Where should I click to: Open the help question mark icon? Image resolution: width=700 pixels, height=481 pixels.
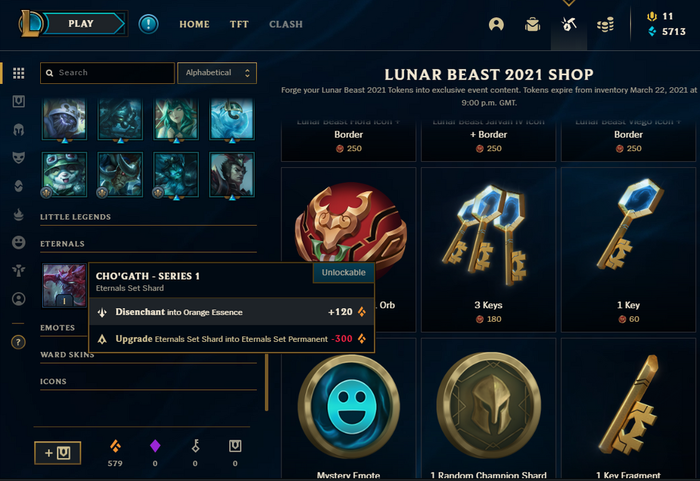pos(18,343)
